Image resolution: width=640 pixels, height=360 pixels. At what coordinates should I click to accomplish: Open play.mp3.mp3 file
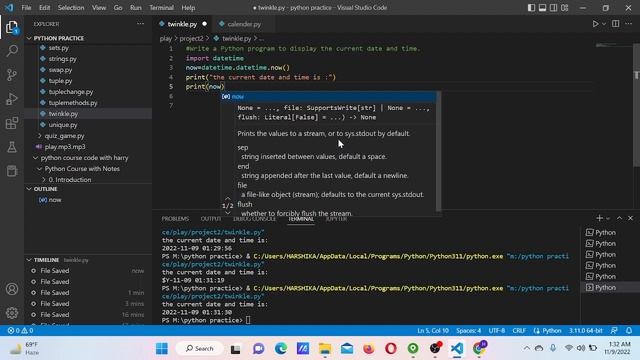[65, 147]
